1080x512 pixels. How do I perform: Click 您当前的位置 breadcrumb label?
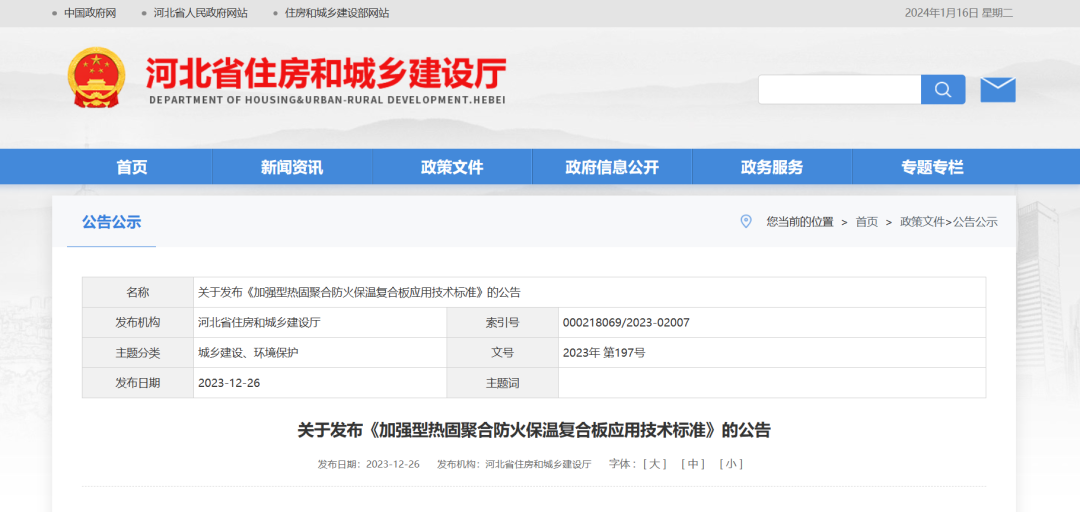tap(800, 222)
